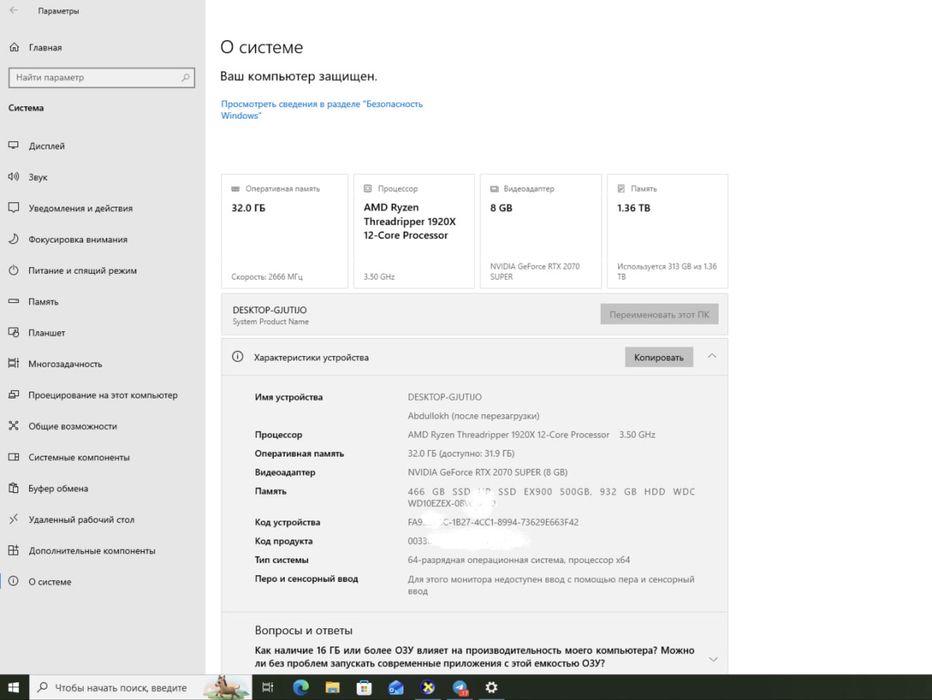The width and height of the screenshot is (932, 700).
Task: Click Переименовать этот ПК button
Action: pyautogui.click(x=659, y=314)
